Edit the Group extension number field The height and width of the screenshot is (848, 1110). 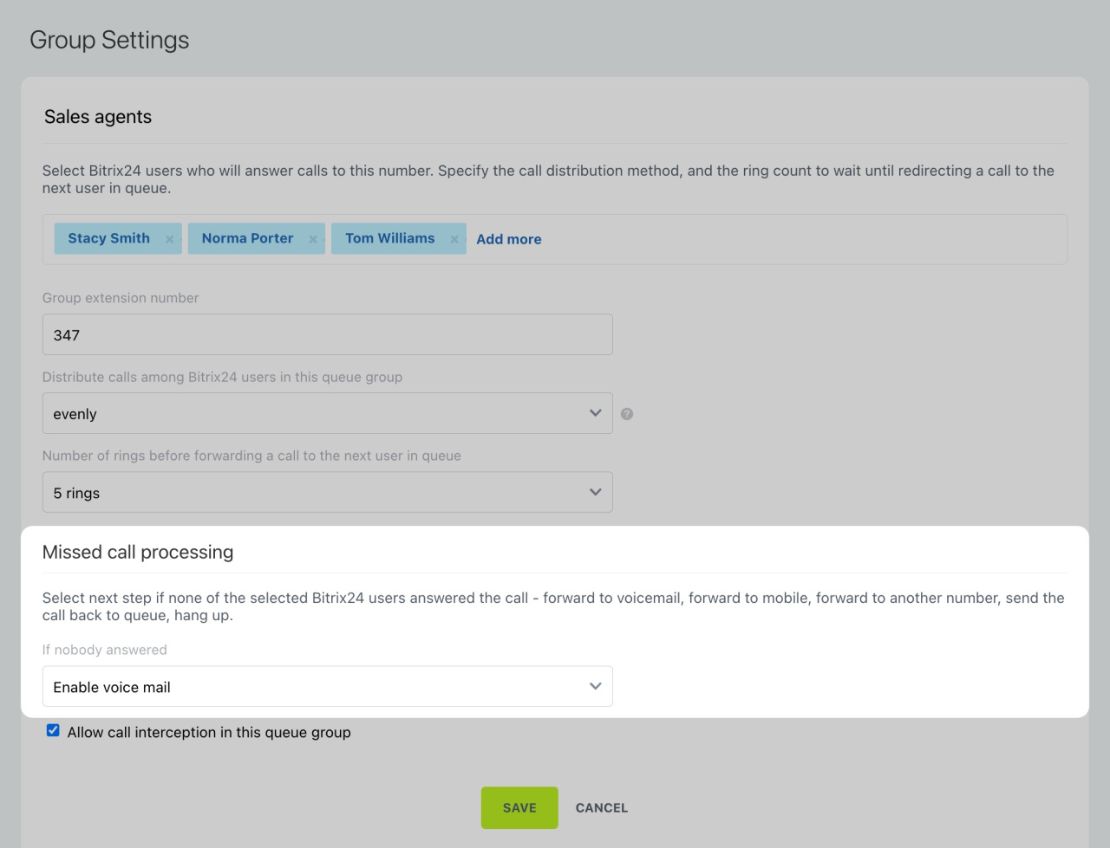pyautogui.click(x=327, y=335)
